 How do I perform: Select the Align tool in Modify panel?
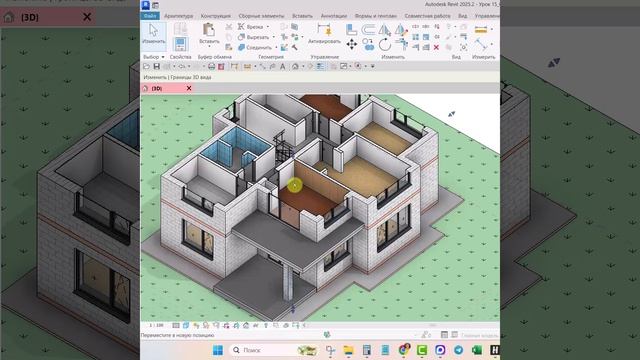[351, 29]
